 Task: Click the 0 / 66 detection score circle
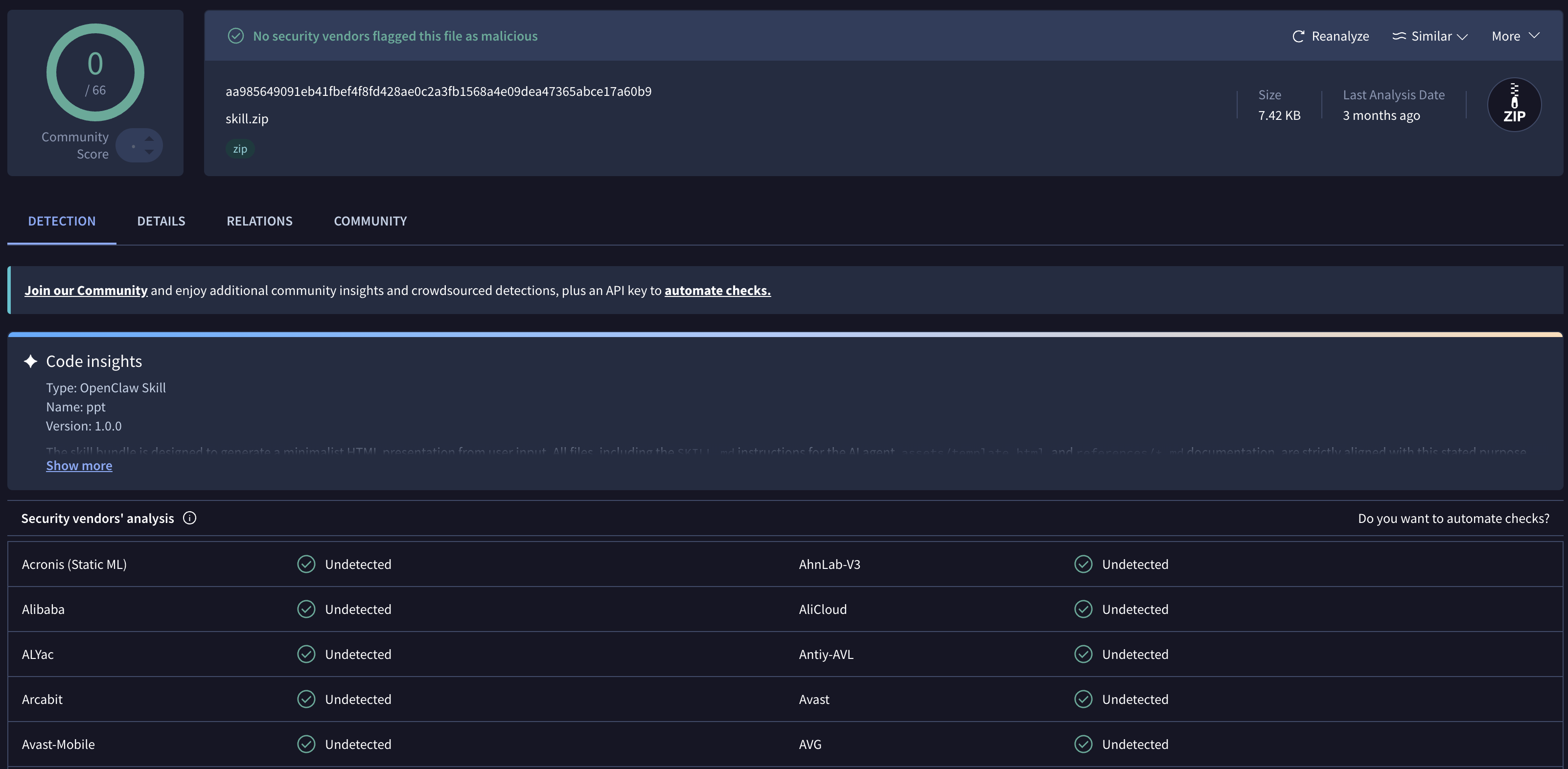coord(95,72)
